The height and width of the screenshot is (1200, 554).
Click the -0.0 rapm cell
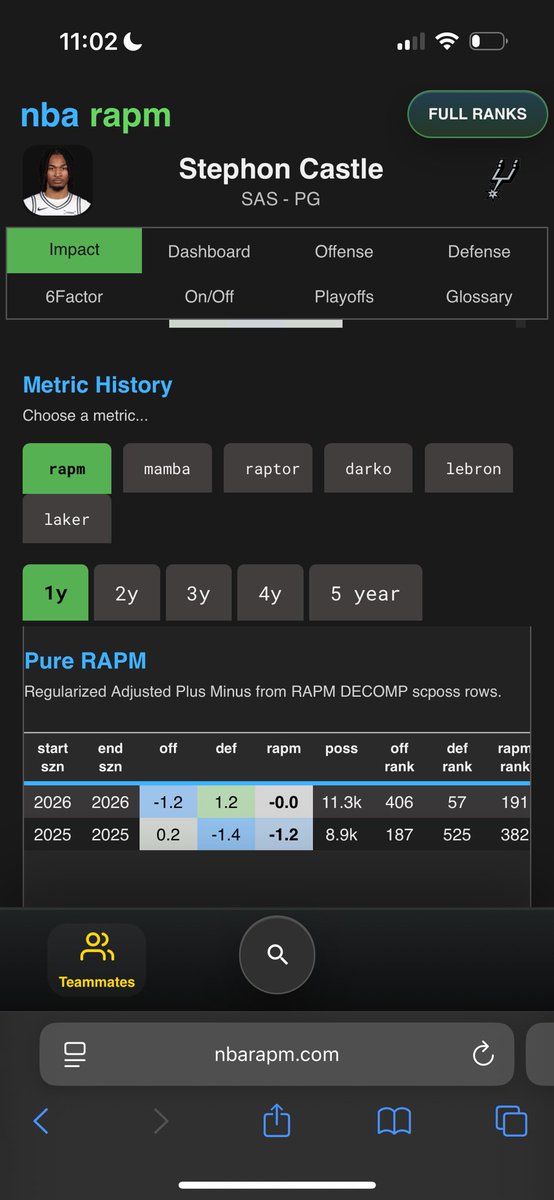pos(284,803)
